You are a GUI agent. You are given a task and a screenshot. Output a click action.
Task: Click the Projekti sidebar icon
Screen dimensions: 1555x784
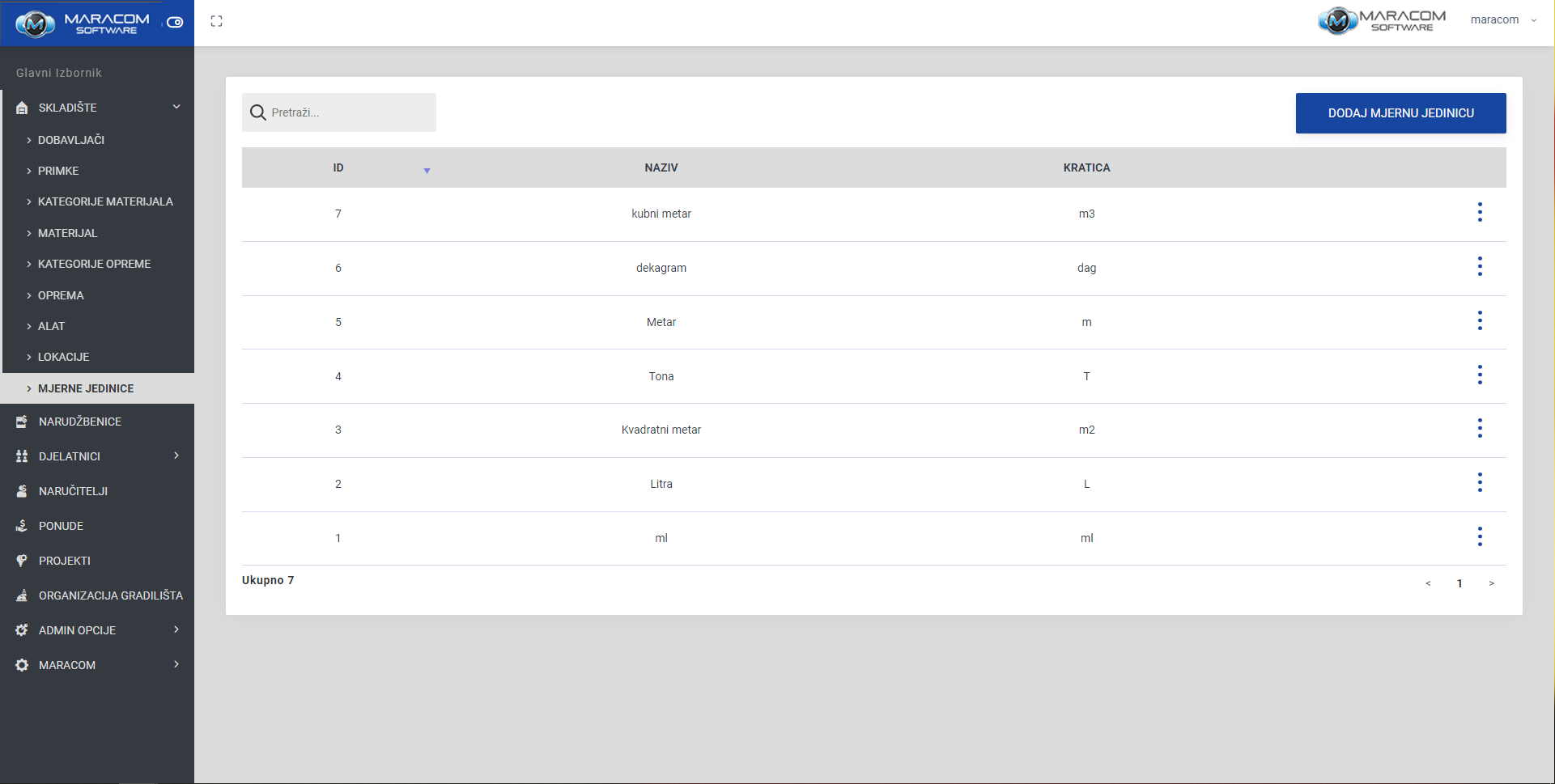tap(22, 561)
